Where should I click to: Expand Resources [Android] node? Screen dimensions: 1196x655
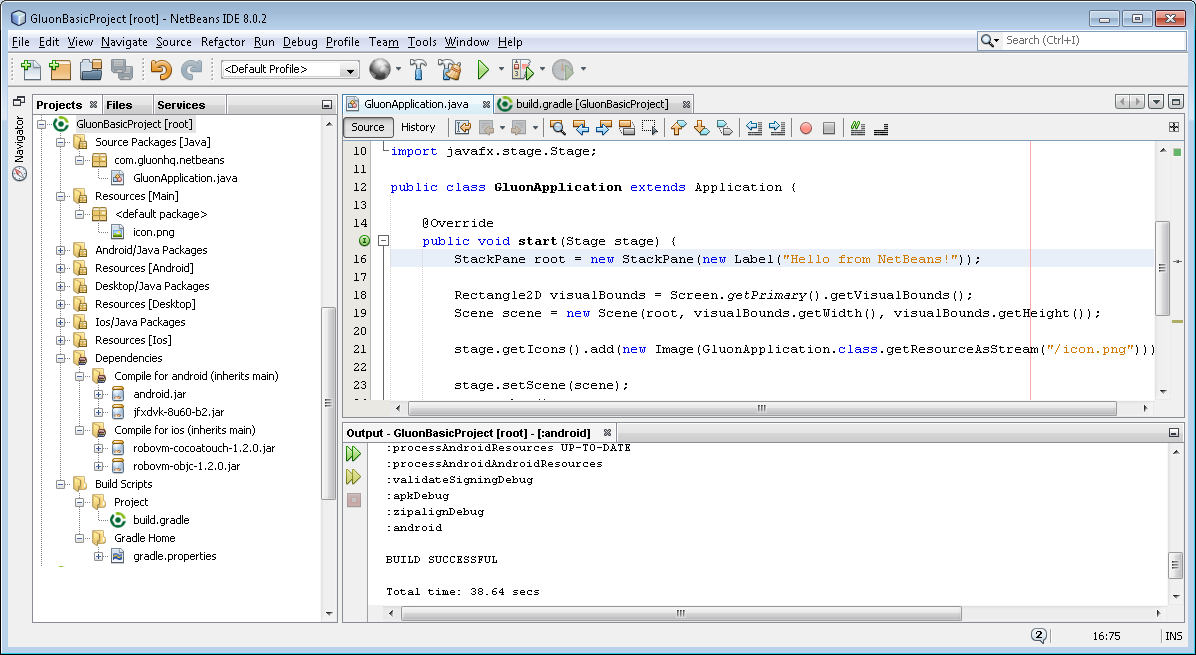(60, 268)
